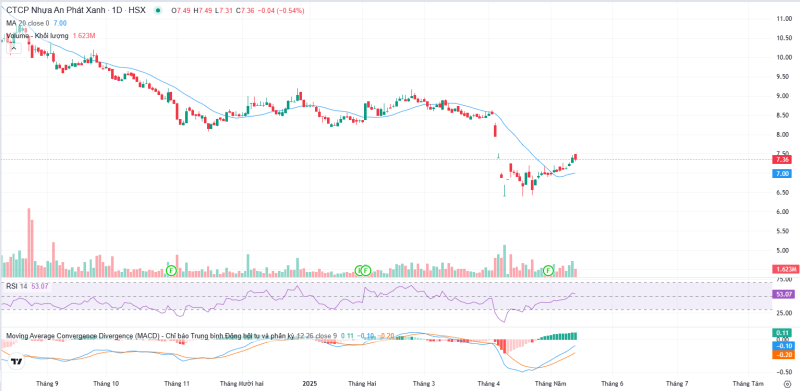
Task: Click 75.00 on RSI scale
Action: click(x=784, y=280)
